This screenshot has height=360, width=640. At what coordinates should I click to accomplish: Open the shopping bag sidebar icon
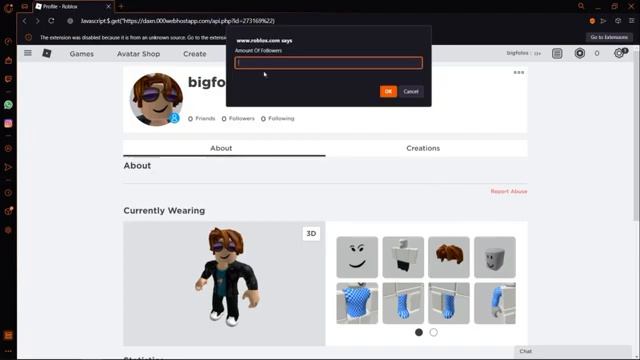8,60
